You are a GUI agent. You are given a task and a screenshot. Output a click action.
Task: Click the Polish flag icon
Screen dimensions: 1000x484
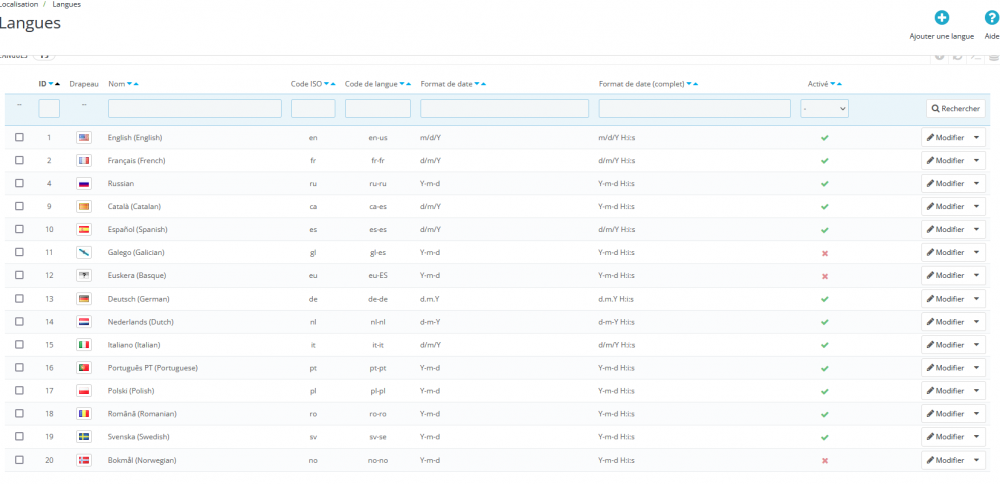tap(84, 390)
